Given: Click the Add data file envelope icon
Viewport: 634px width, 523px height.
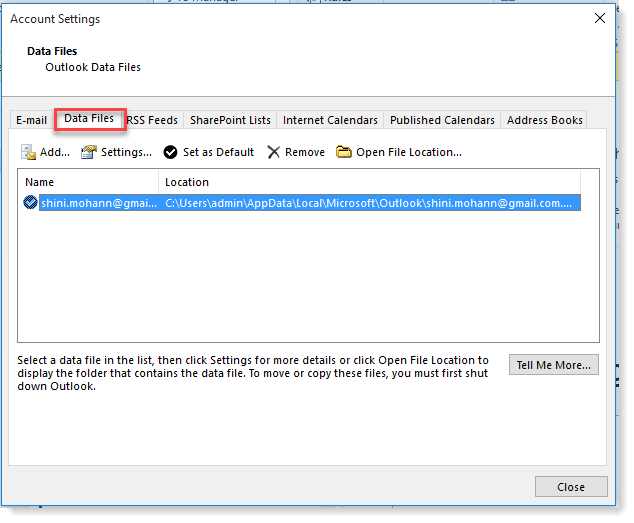Looking at the screenshot, I should point(28,152).
